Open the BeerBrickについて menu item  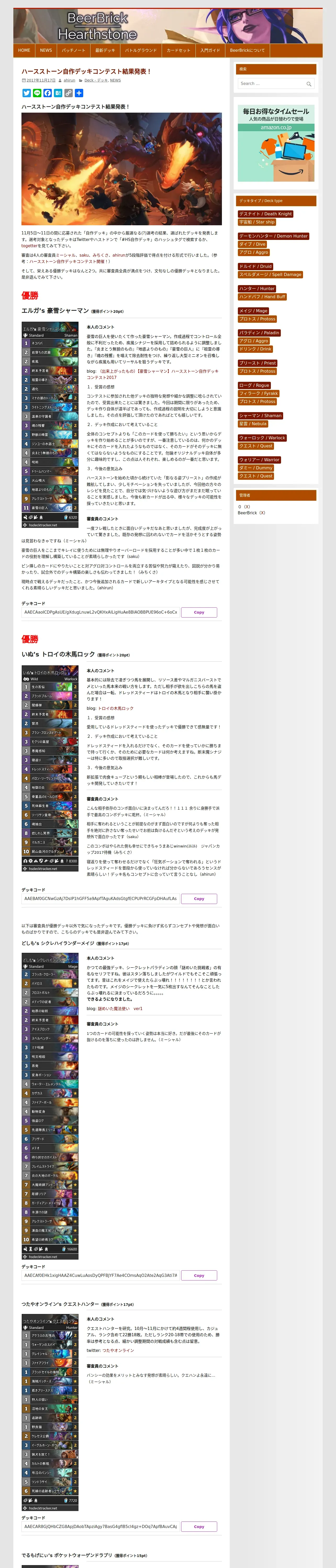[247, 50]
